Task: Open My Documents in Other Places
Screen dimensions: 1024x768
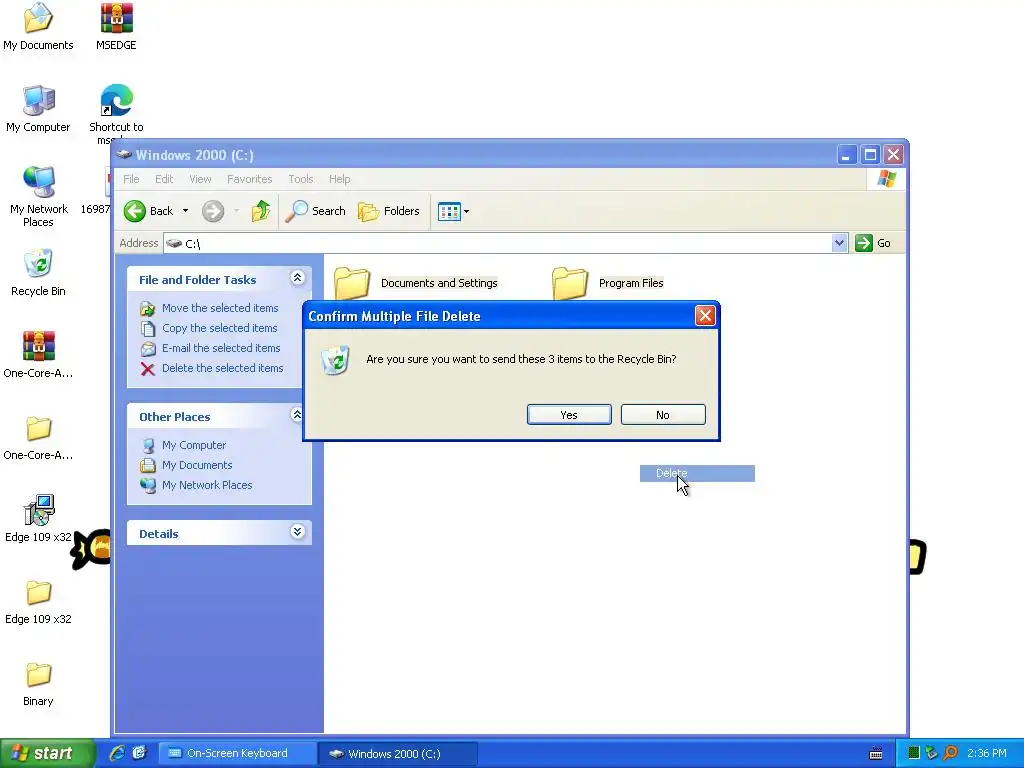Action: (197, 465)
